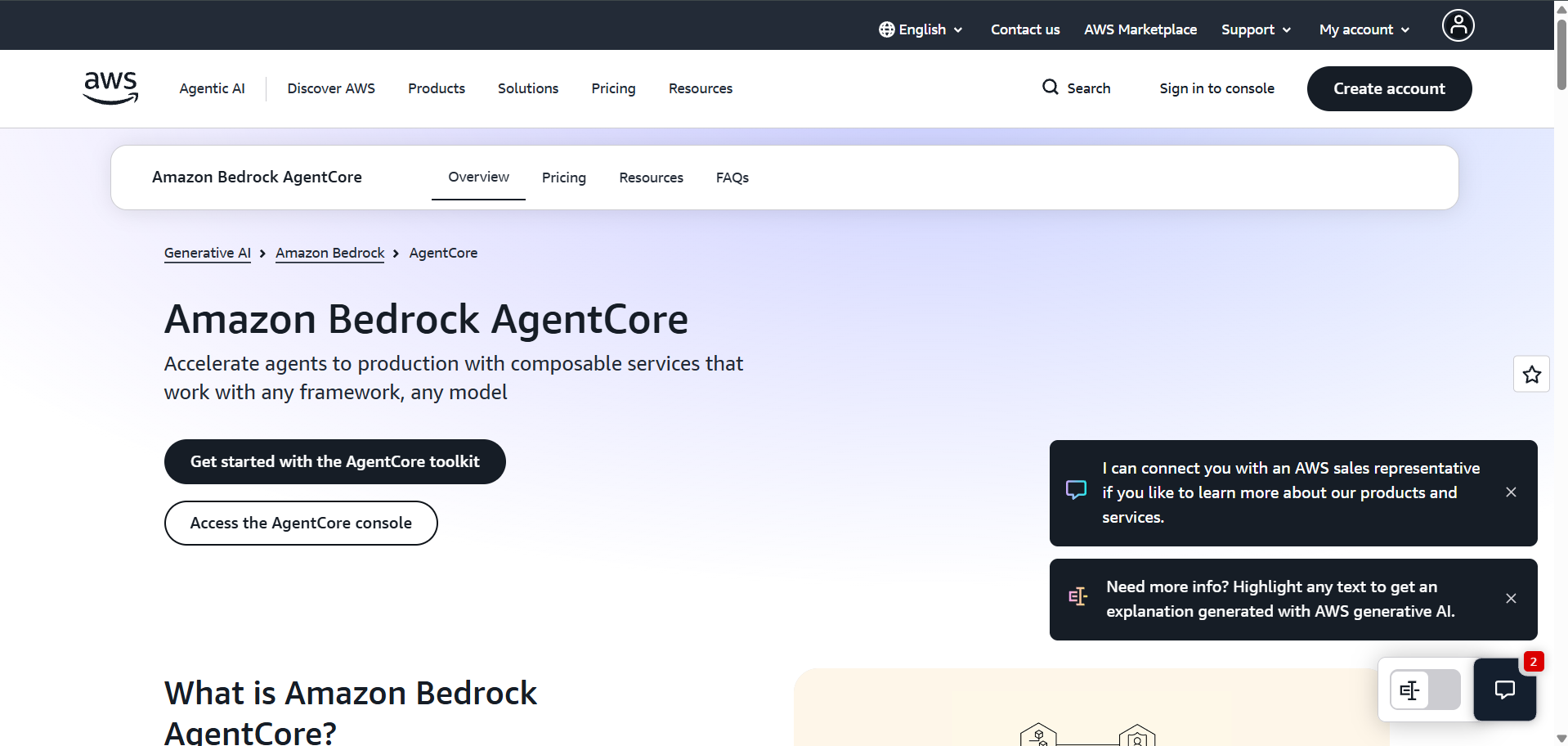Image resolution: width=1568 pixels, height=746 pixels.
Task: Open Resources in main navigation bar
Action: pos(701,88)
